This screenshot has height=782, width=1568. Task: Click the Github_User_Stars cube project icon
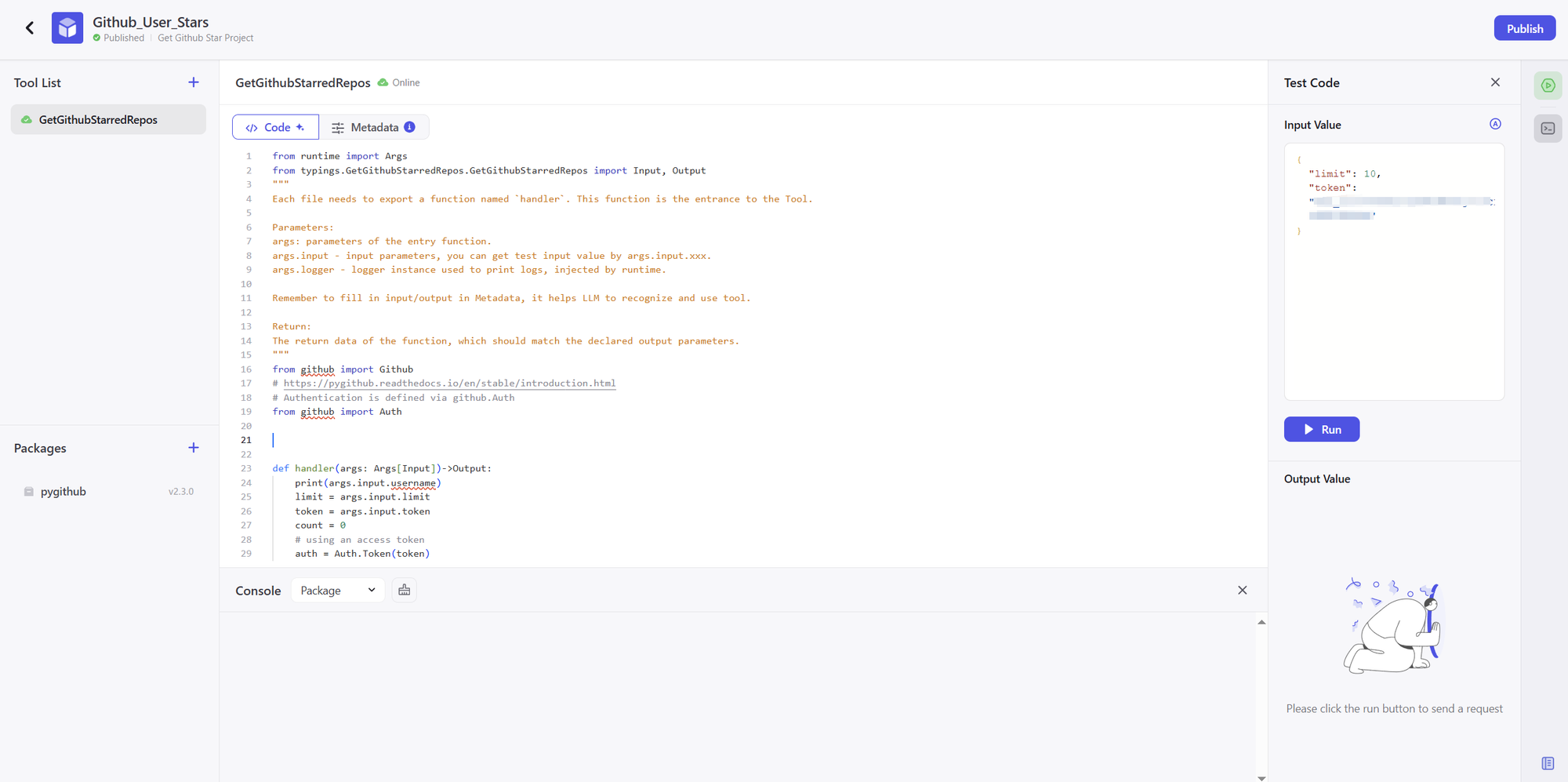67,28
